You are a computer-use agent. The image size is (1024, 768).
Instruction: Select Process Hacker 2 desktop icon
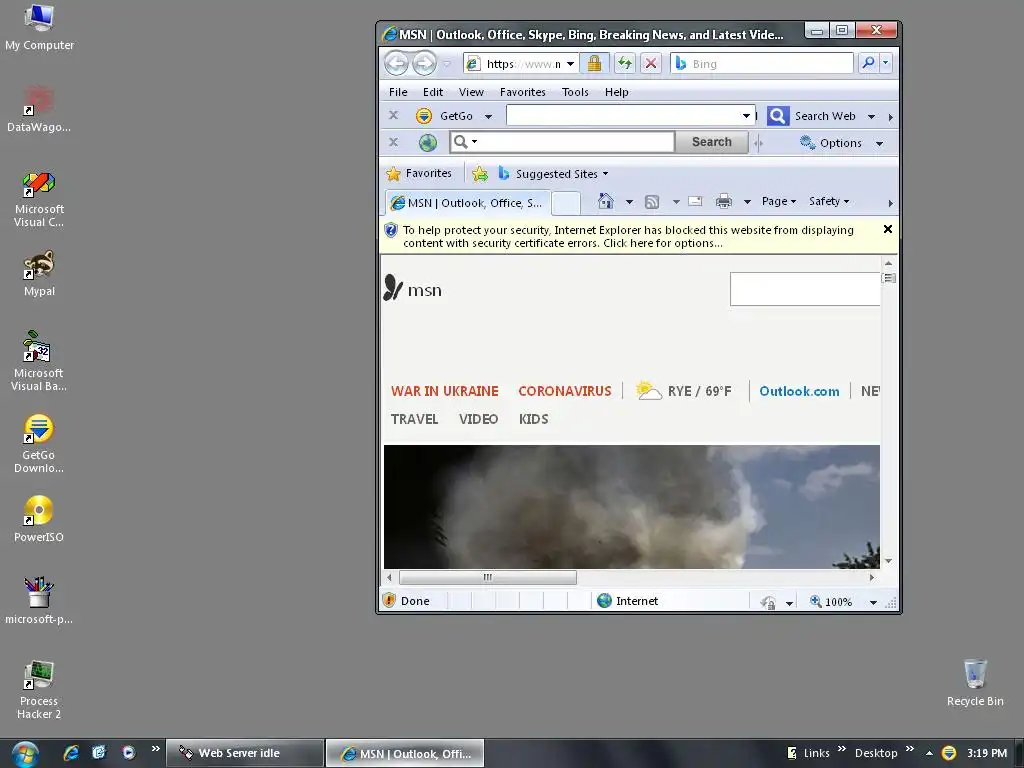39,690
